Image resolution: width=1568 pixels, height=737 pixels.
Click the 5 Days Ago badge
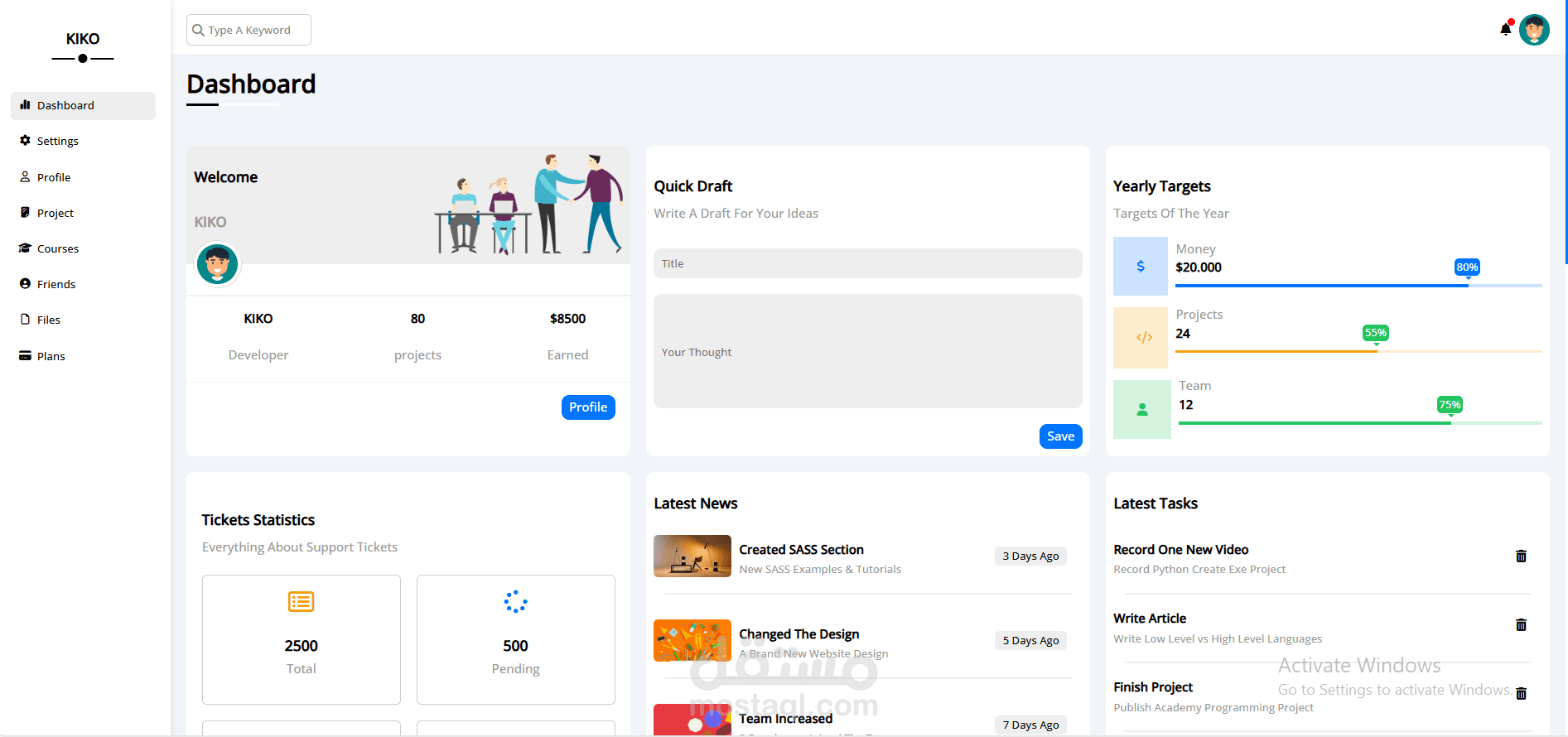(1030, 640)
